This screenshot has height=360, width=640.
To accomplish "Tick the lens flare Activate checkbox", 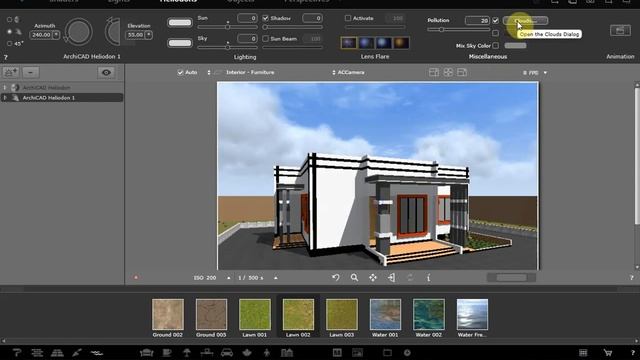I will point(348,18).
